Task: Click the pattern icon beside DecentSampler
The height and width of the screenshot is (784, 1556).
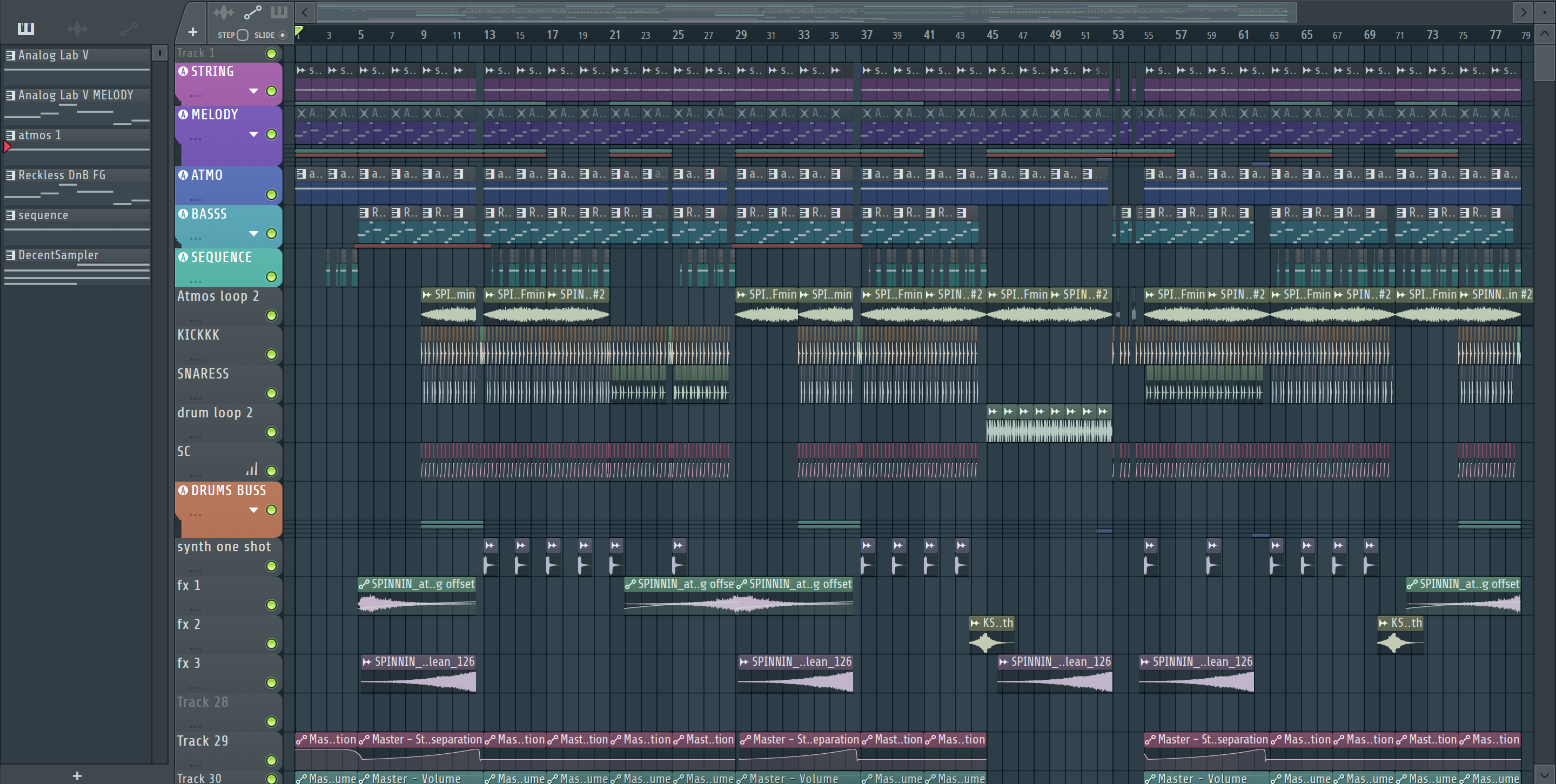Action: 10,255
